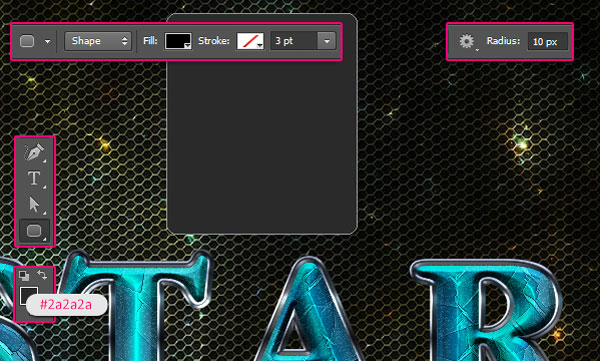Select the Horizontal Type tool

click(x=34, y=178)
